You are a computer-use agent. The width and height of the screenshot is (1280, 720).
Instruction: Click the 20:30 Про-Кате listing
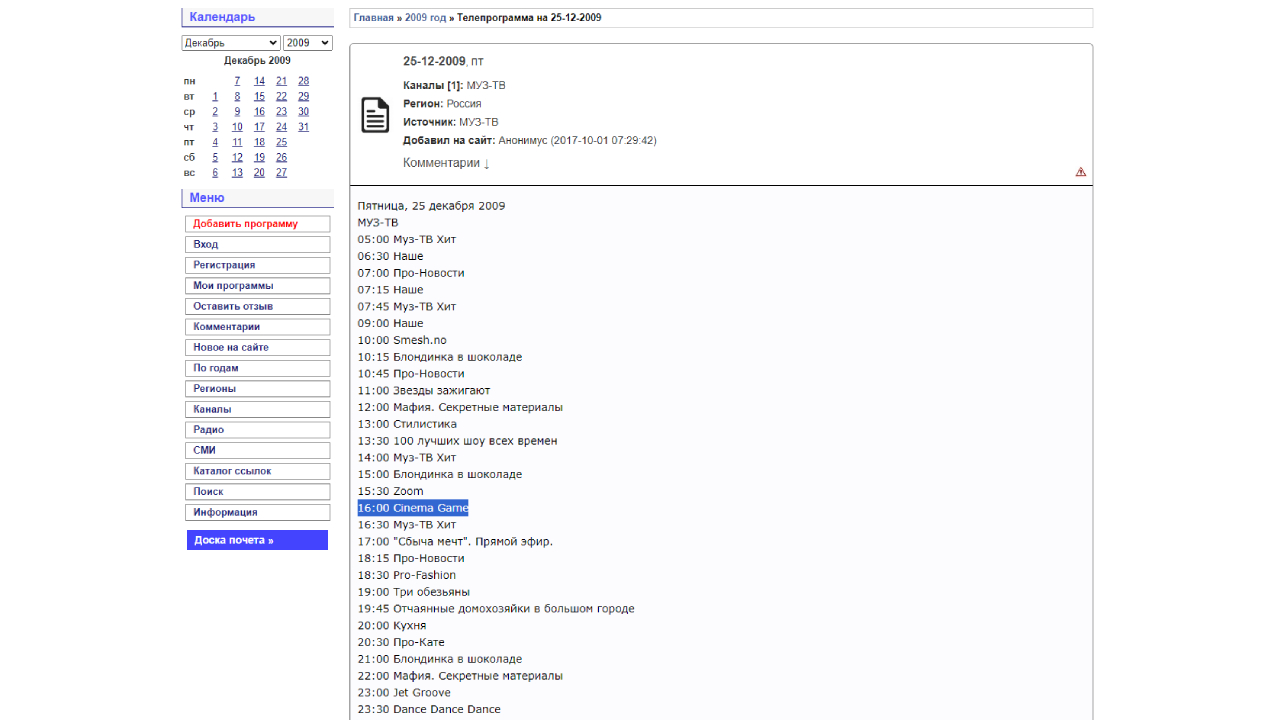tap(401, 642)
